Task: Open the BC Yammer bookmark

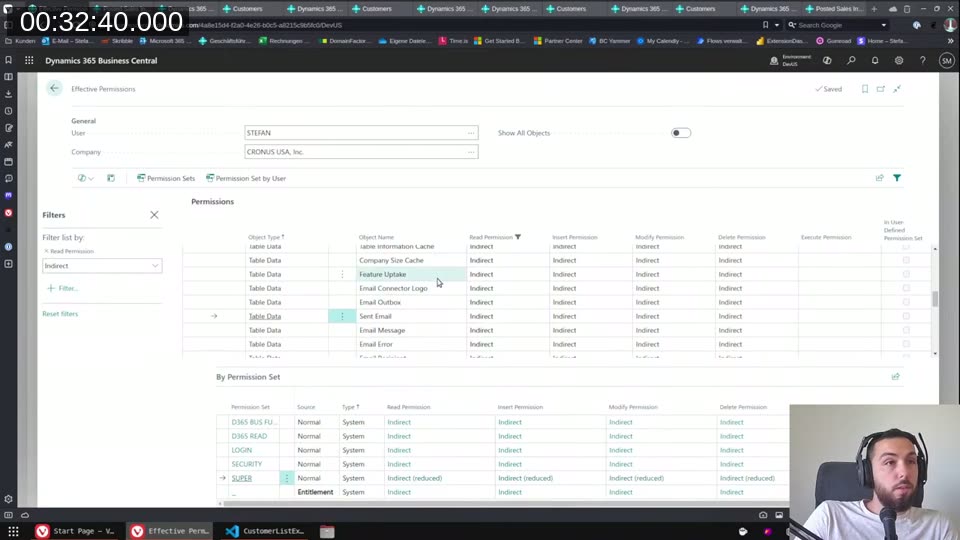Action: pyautogui.click(x=609, y=41)
